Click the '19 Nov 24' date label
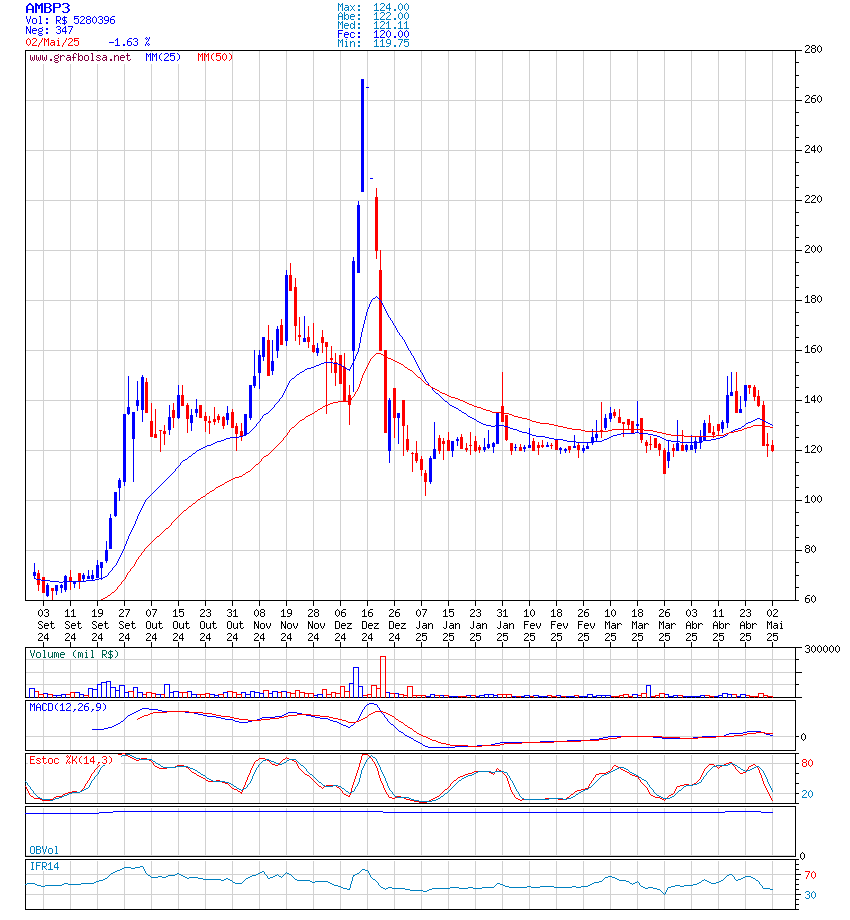Viewport: 850px width, 920px height. point(287,625)
